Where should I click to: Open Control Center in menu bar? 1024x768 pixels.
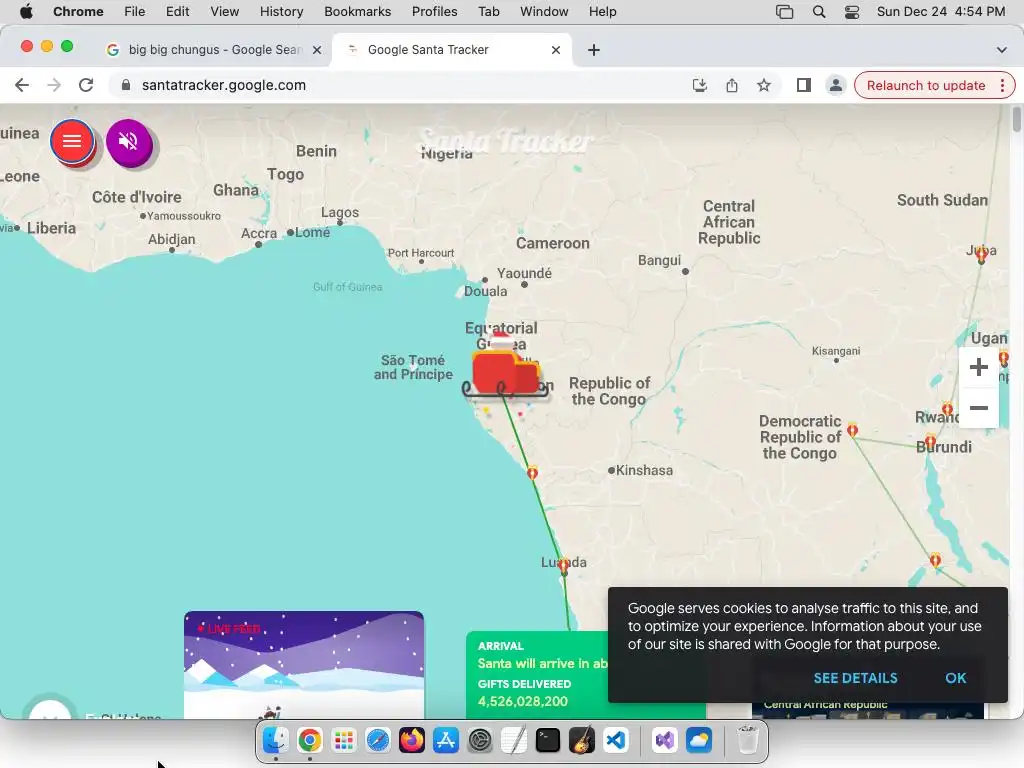click(852, 12)
